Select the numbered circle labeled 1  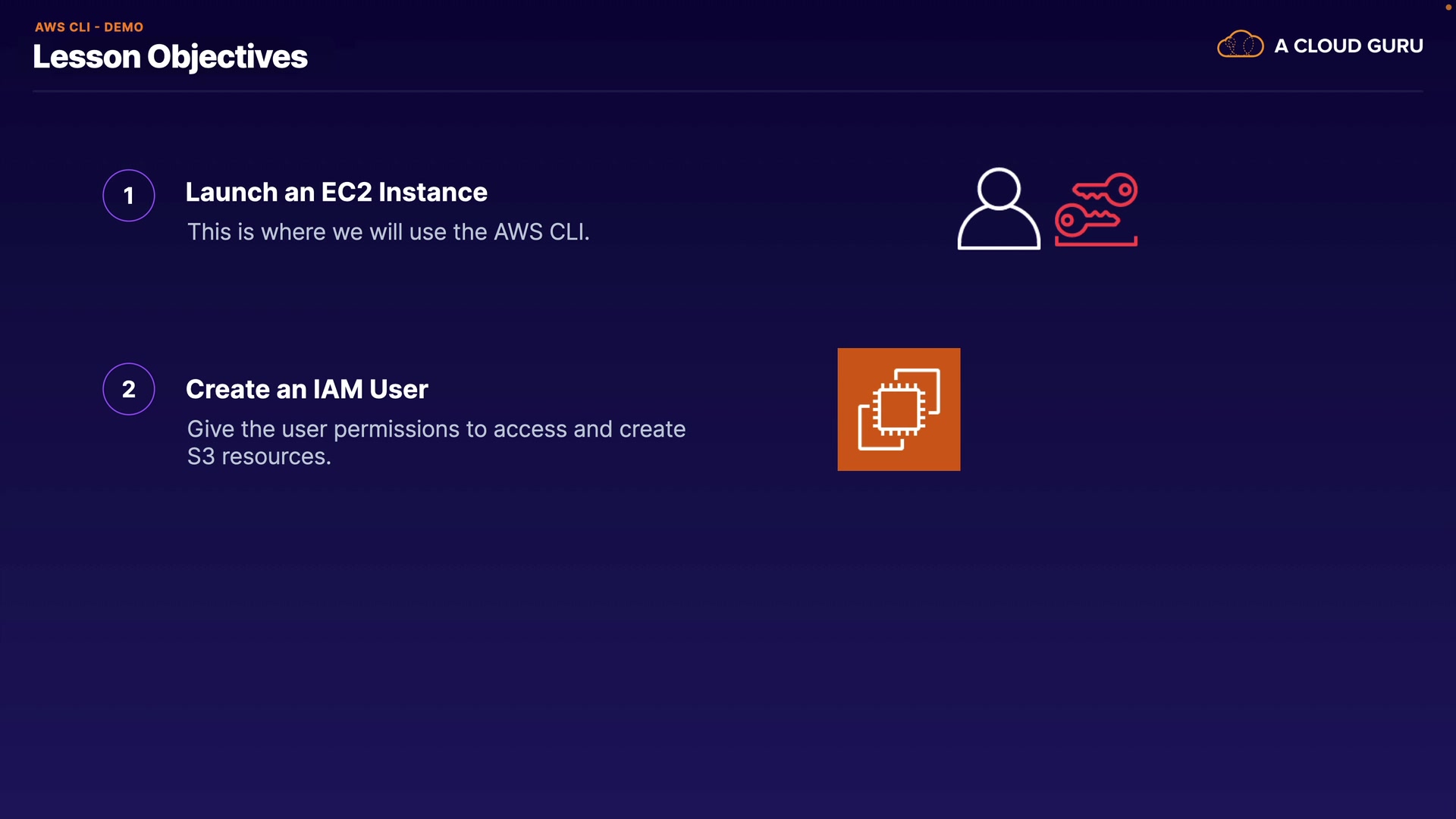tap(129, 196)
